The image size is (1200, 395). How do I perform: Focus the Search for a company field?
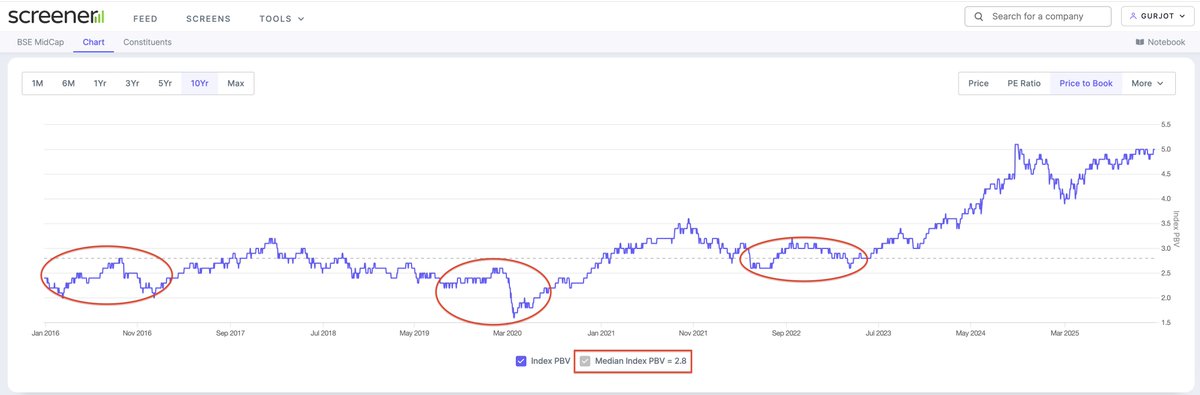click(x=1038, y=17)
